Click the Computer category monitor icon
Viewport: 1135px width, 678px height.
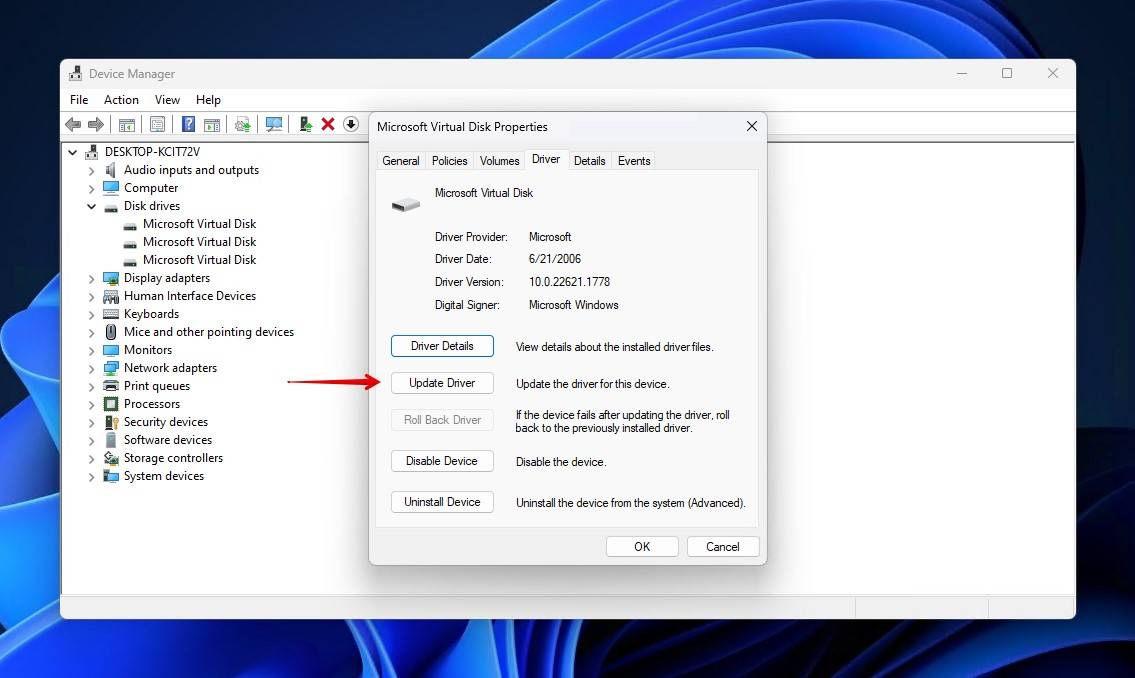[x=111, y=188]
